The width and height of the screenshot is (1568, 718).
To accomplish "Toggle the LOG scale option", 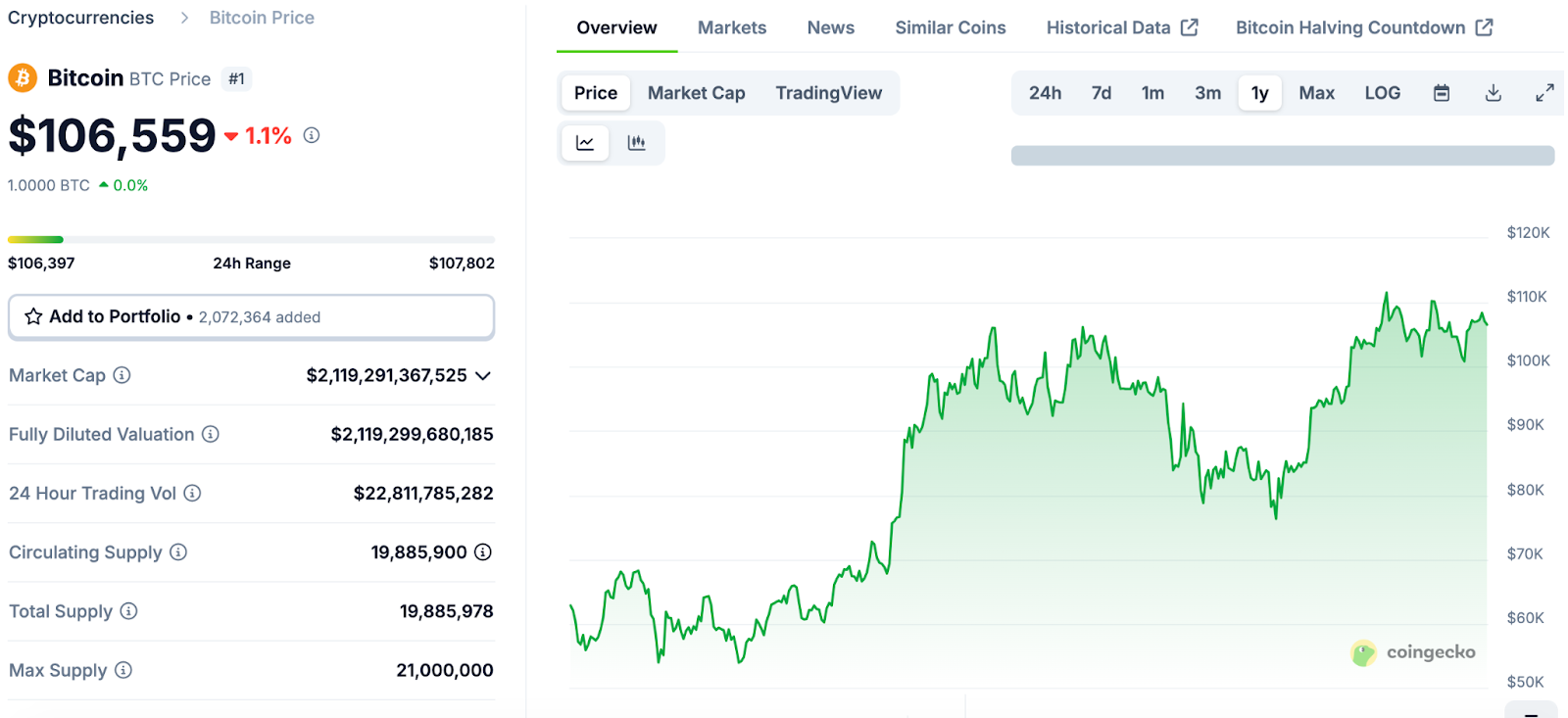I will coord(1383,93).
